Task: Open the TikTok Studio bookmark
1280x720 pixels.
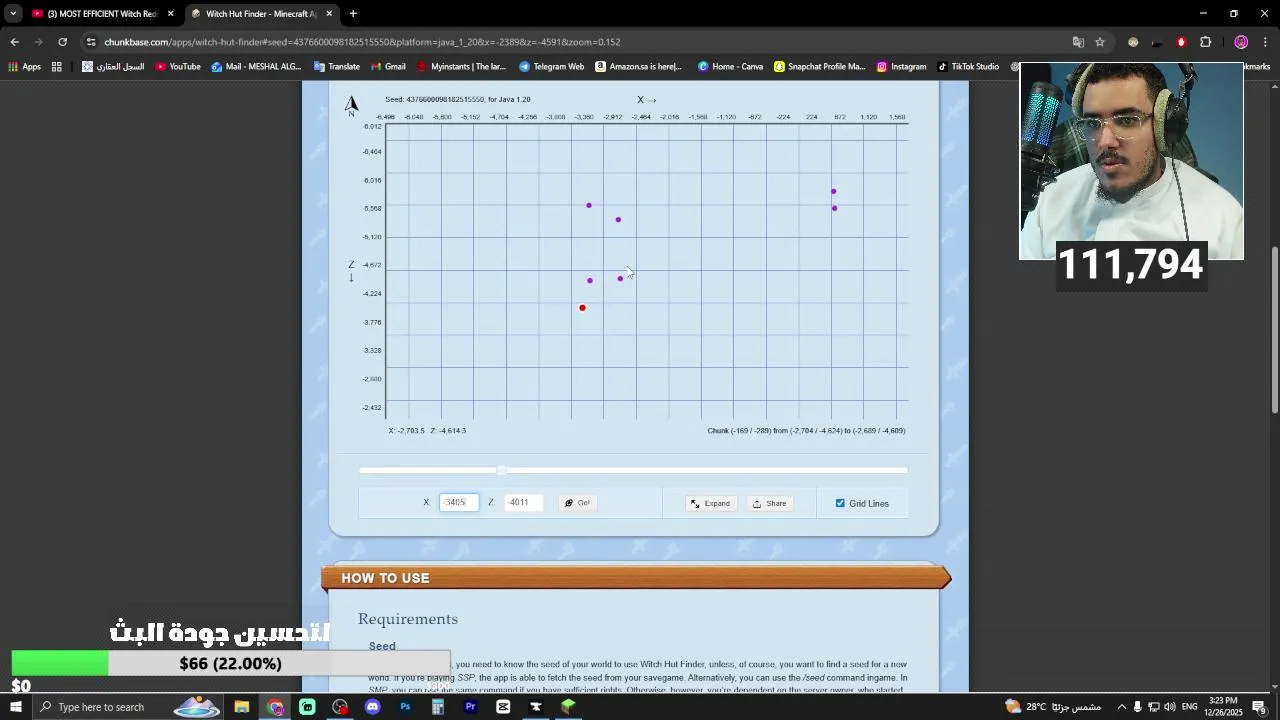Action: pyautogui.click(x=968, y=67)
